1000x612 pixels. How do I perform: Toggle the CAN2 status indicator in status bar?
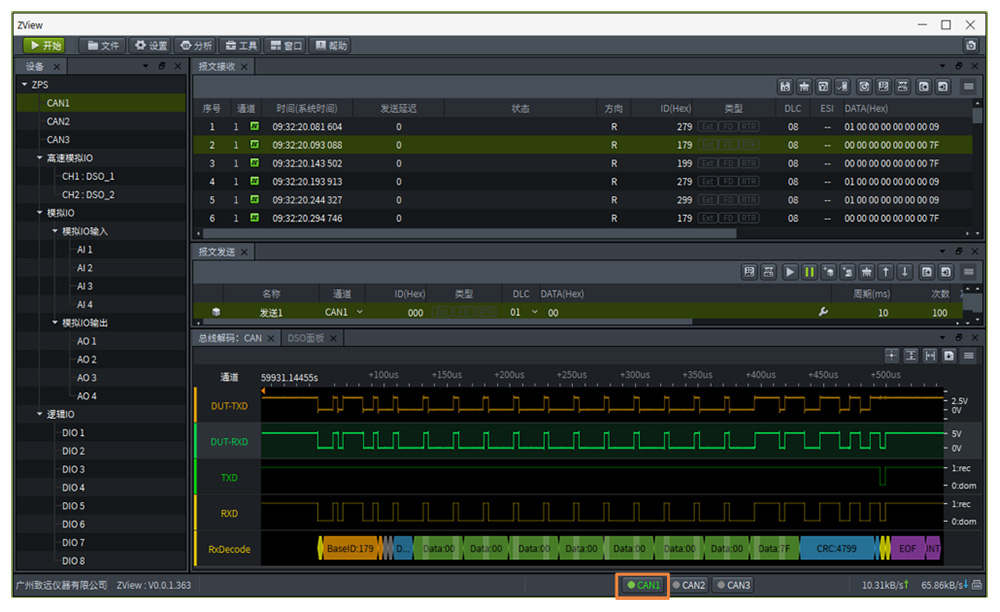689,585
